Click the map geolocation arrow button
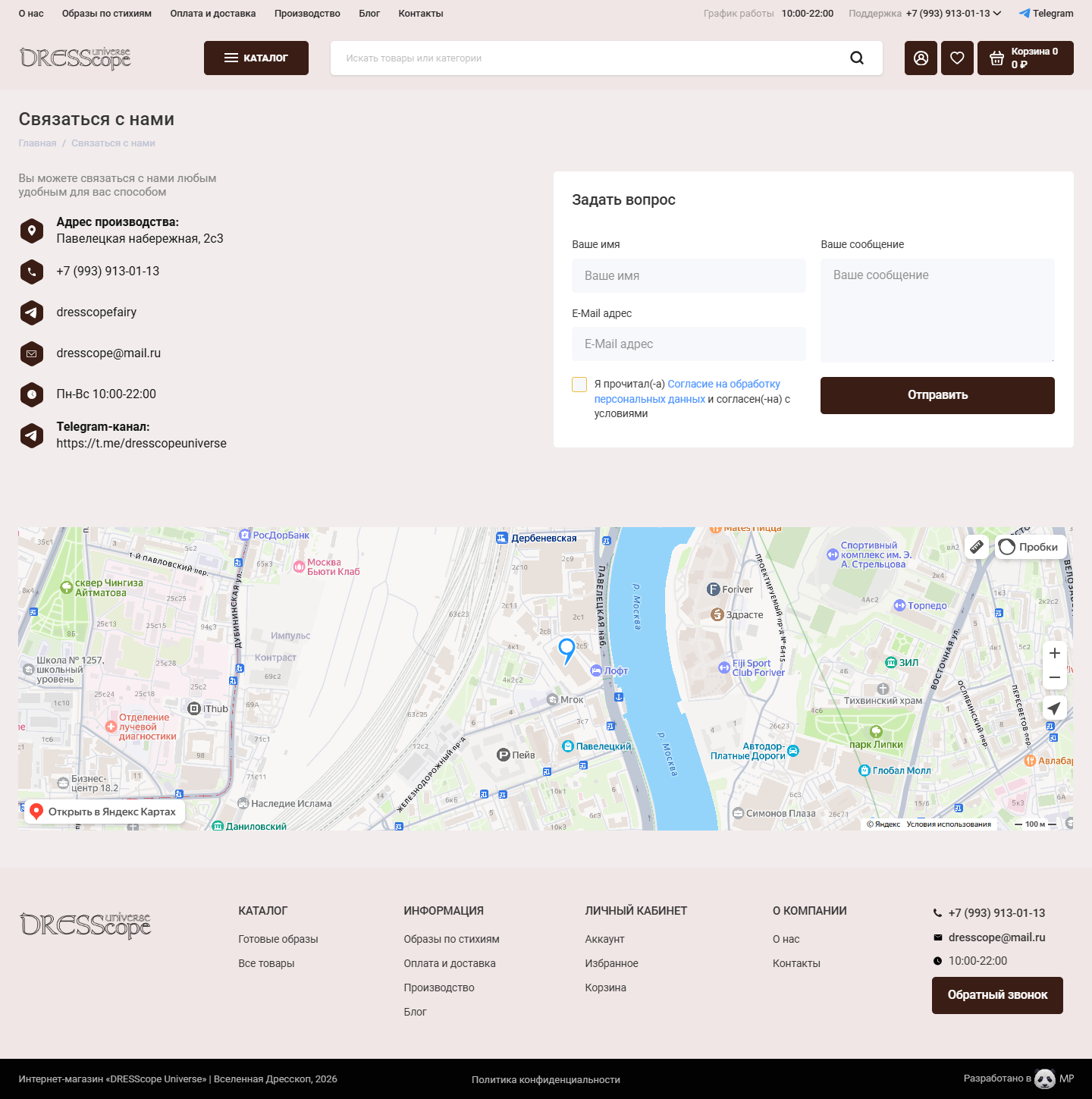The image size is (1092, 1099). coord(1055,708)
